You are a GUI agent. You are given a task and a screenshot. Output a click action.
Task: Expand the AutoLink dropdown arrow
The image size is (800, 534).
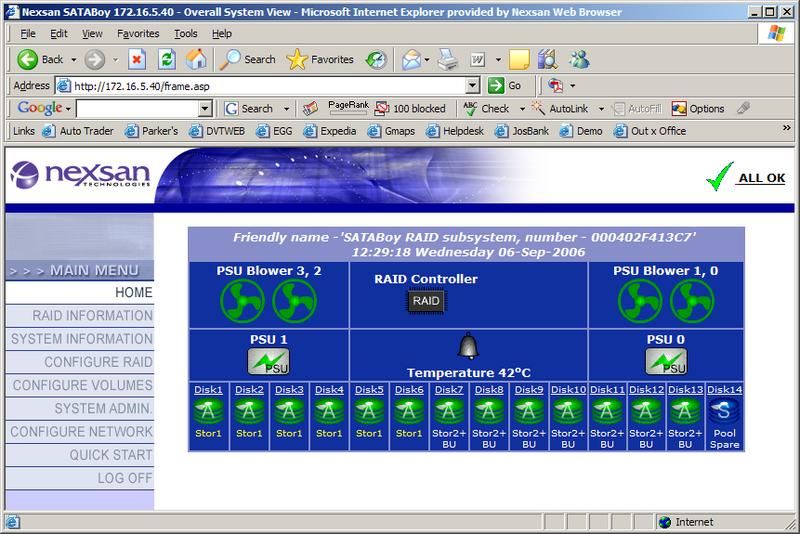(x=601, y=109)
